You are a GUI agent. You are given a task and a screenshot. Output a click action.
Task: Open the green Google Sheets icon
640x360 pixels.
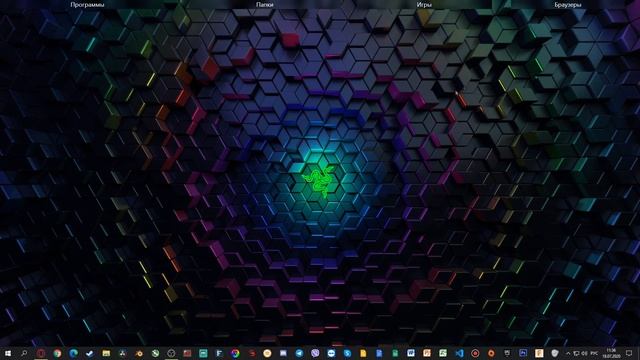click(395, 353)
